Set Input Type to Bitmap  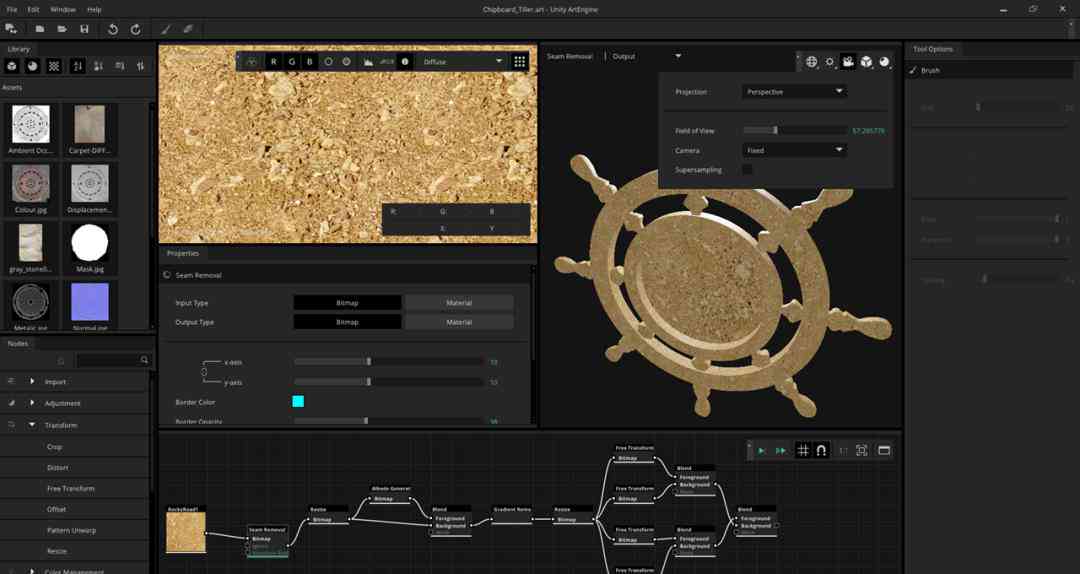[347, 303]
